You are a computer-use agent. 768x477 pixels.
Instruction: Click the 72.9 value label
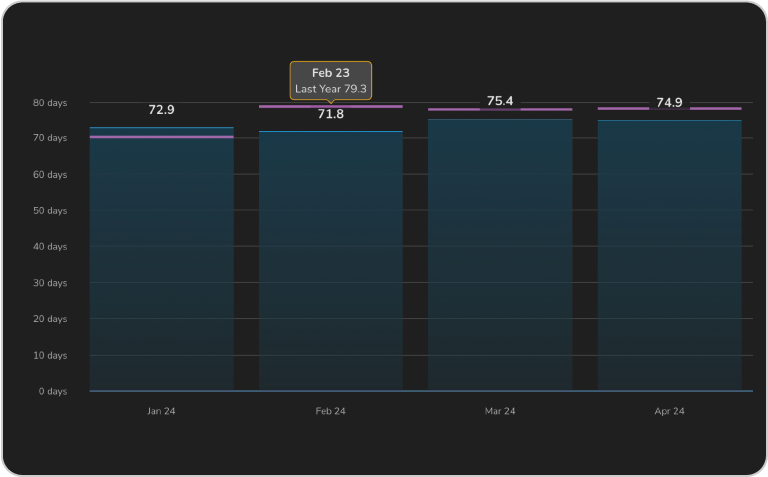click(x=161, y=110)
